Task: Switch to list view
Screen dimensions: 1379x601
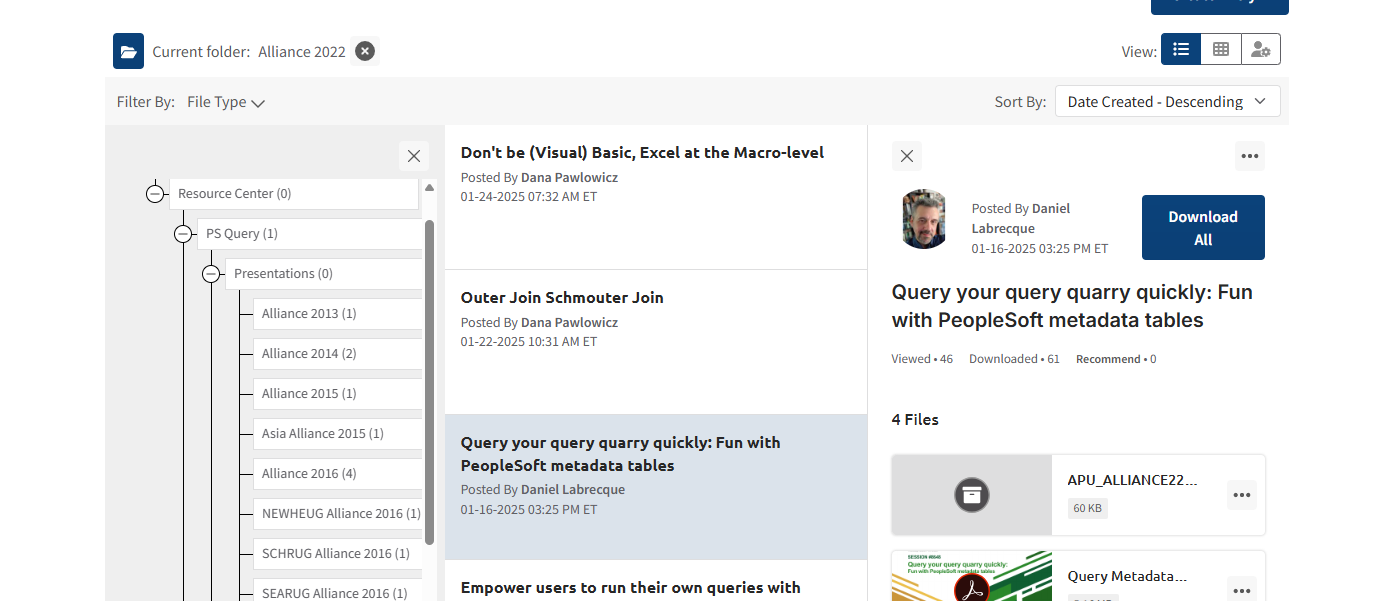Action: (1181, 49)
